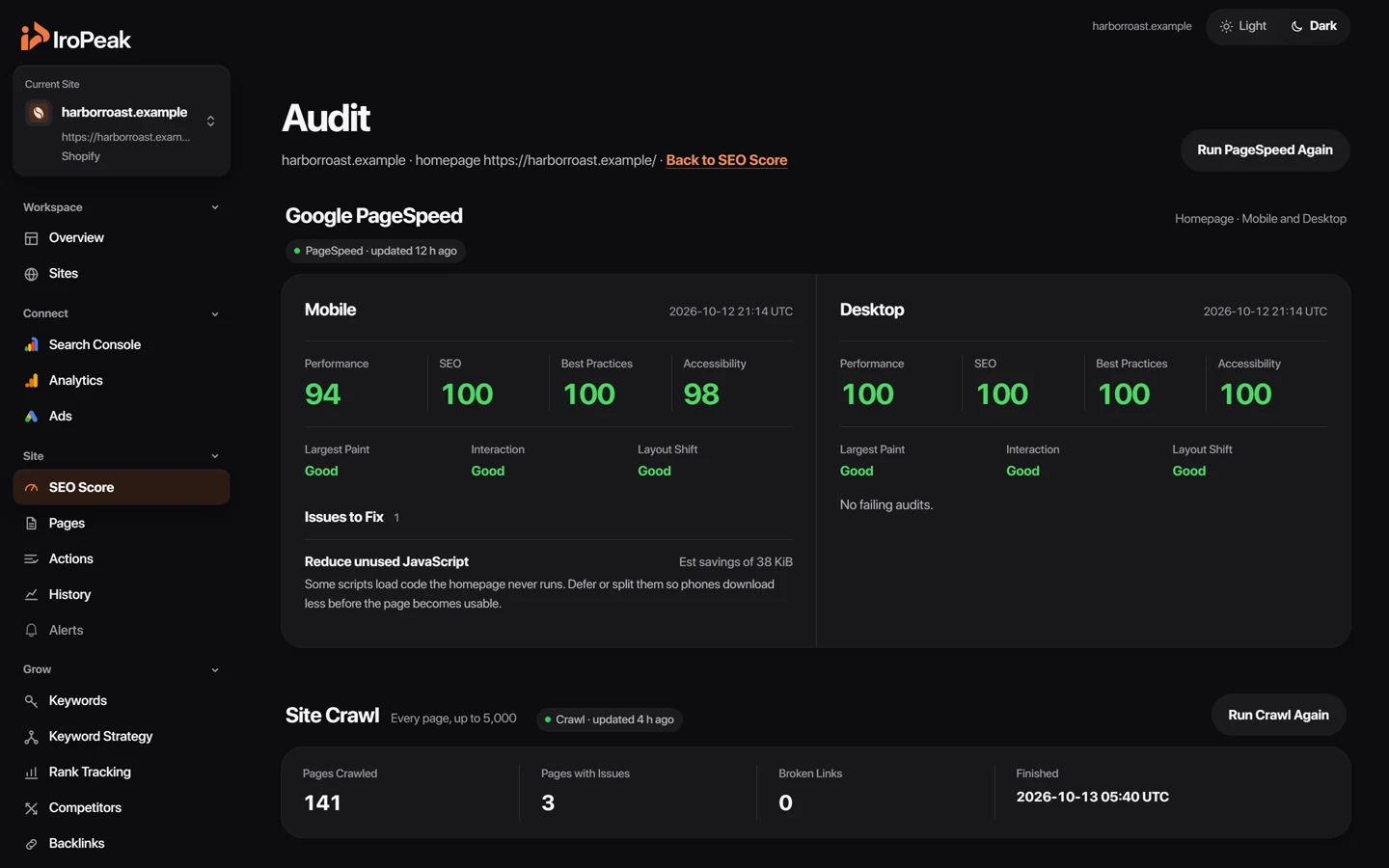This screenshot has height=868, width=1389.
Task: Go to Search Console
Action: [x=122, y=345]
